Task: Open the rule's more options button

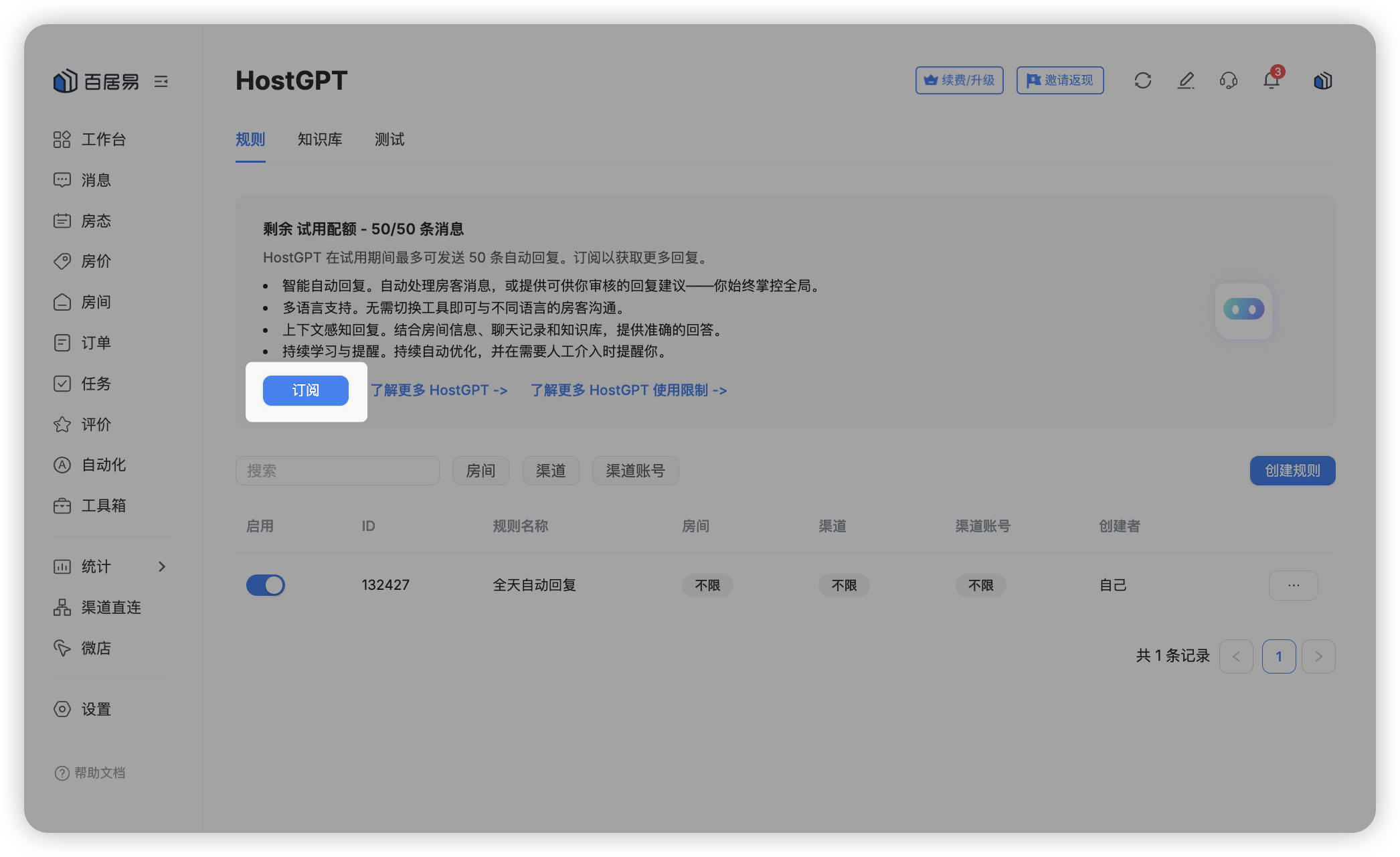Action: pyautogui.click(x=1293, y=585)
